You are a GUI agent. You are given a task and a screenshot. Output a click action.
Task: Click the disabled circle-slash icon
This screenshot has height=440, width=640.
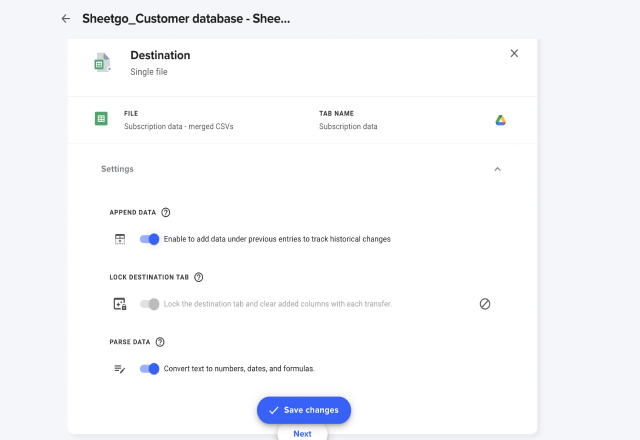[485, 304]
